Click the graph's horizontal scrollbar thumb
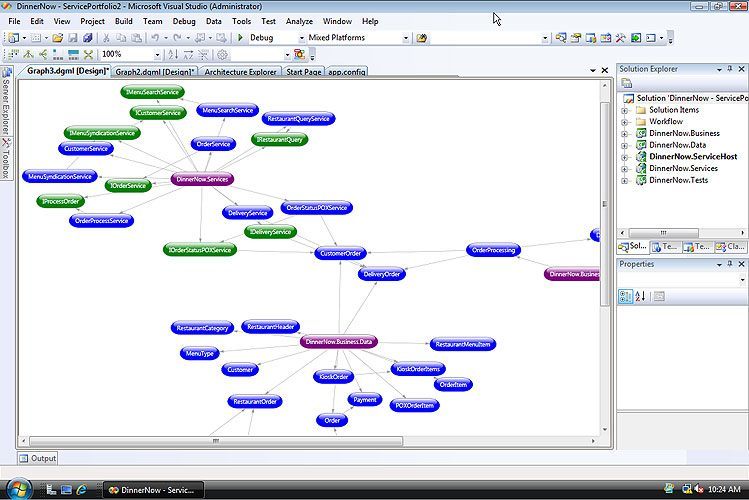The width and height of the screenshot is (749, 500). (216, 441)
